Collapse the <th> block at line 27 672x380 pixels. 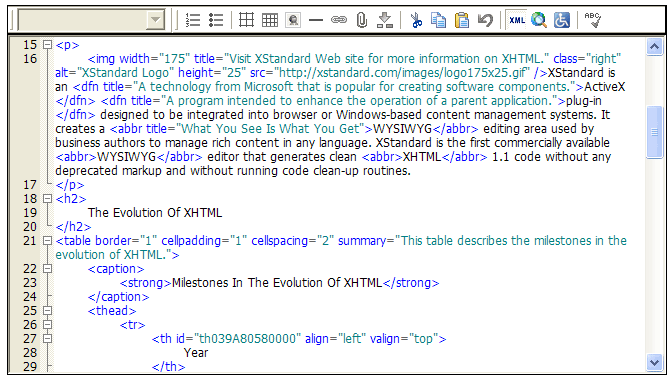48,338
